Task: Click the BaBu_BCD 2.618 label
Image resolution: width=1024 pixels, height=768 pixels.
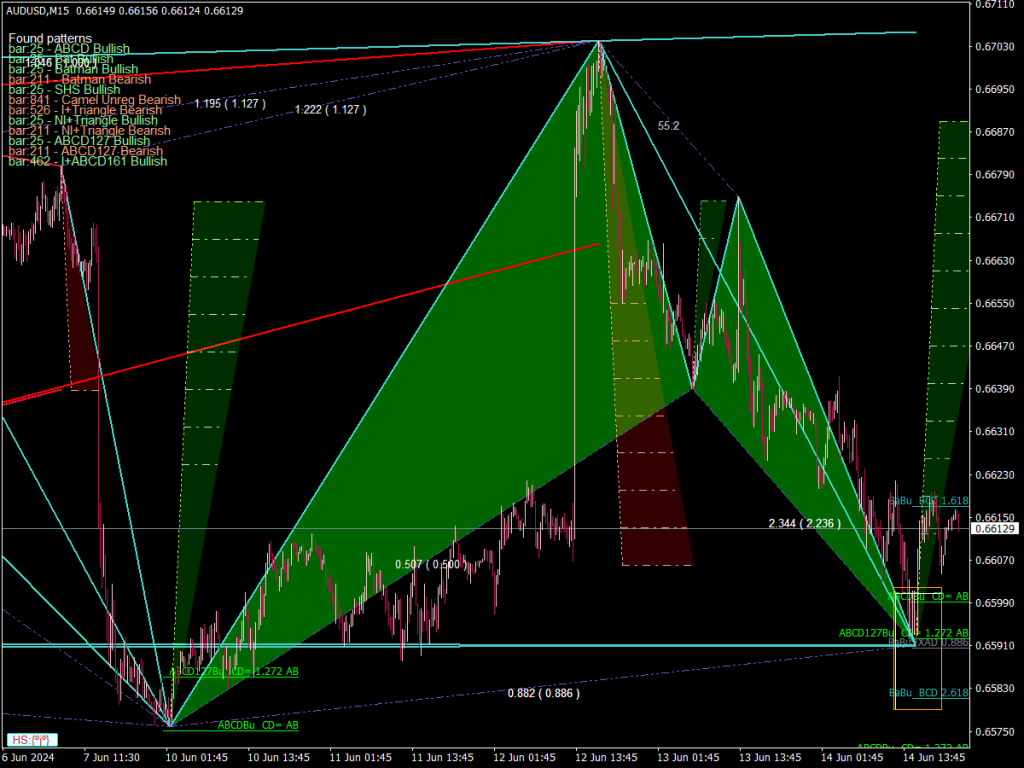Action: (x=927, y=692)
